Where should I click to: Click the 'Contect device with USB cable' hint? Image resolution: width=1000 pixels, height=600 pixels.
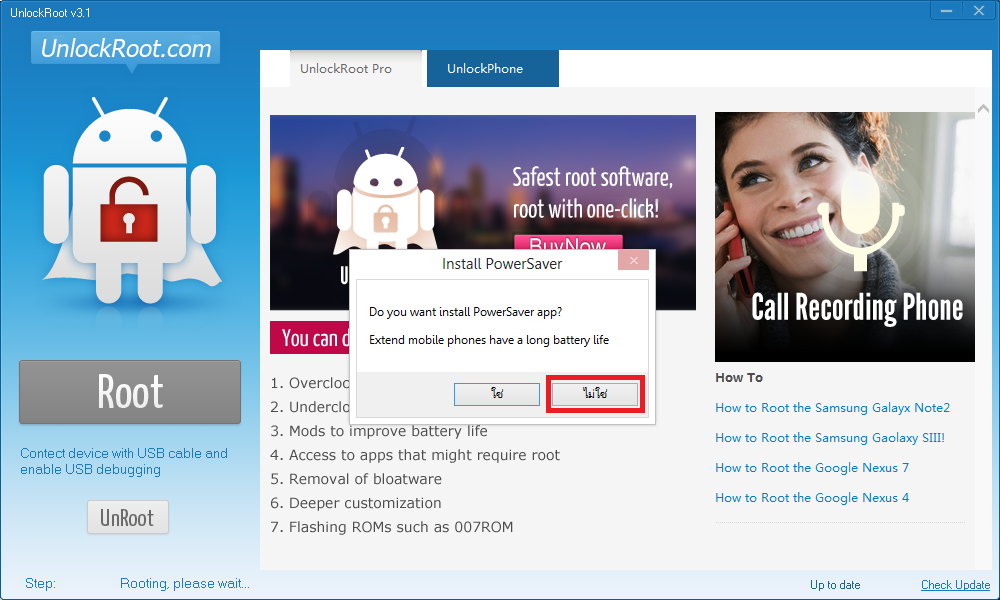(x=124, y=461)
